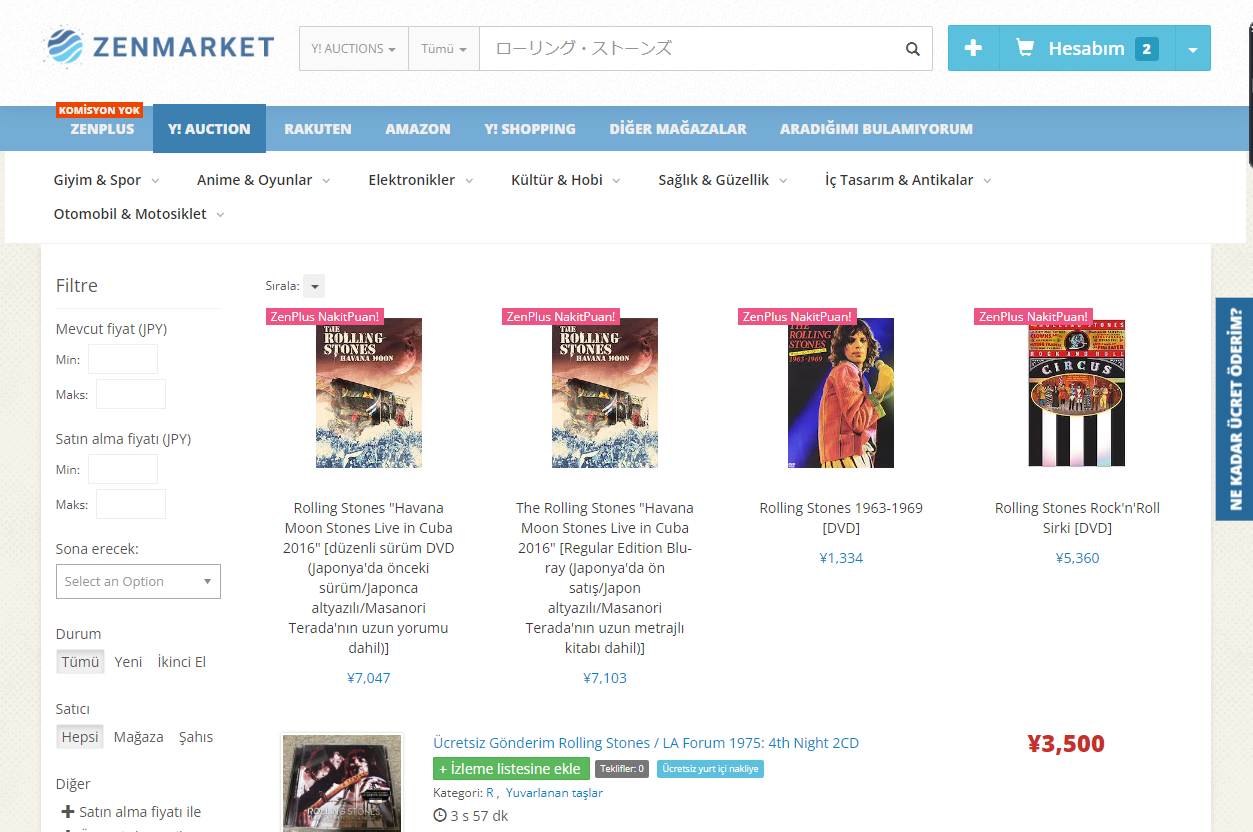Click Satın alma fiyatı Min input
This screenshot has width=1253, height=832.
tap(123, 469)
